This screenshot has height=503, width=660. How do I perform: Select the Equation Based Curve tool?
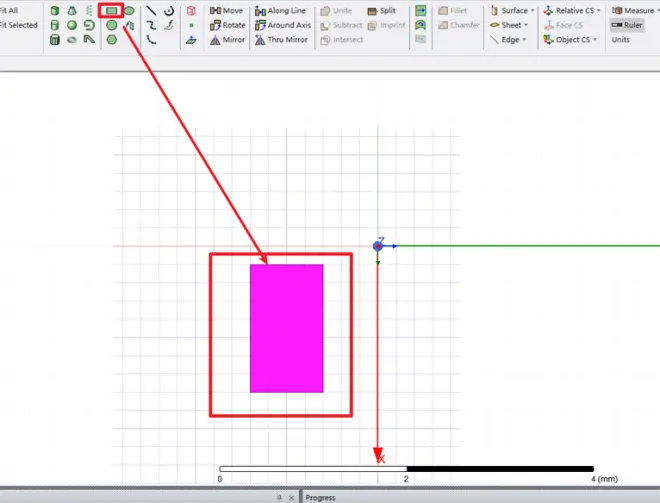click(x=169, y=25)
